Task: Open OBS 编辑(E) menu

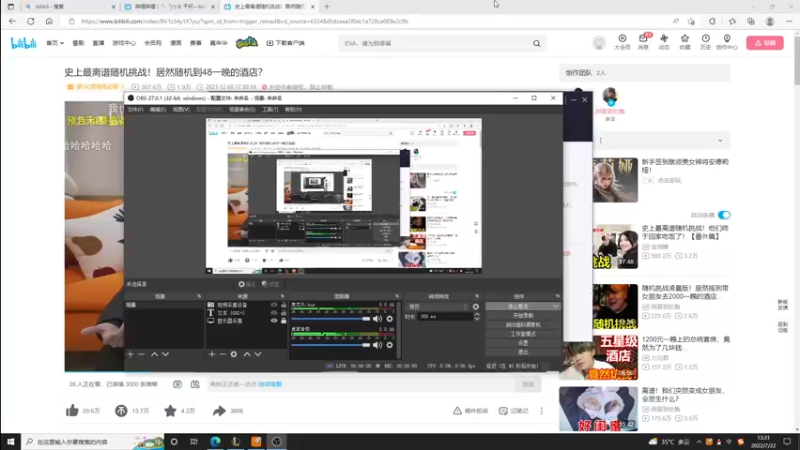Action: tap(158, 109)
